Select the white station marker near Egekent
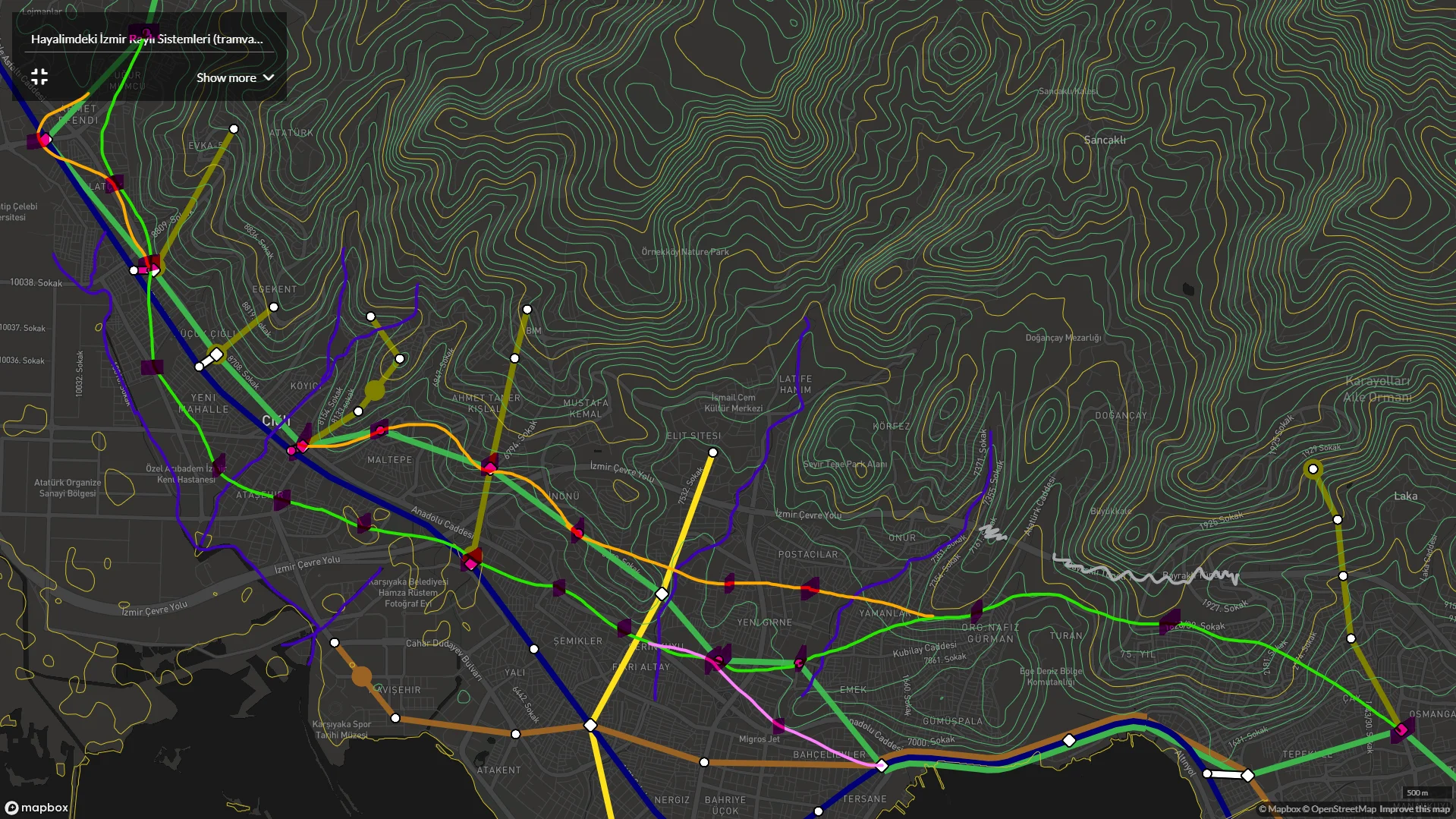Viewport: 1456px width, 819px height. [274, 307]
